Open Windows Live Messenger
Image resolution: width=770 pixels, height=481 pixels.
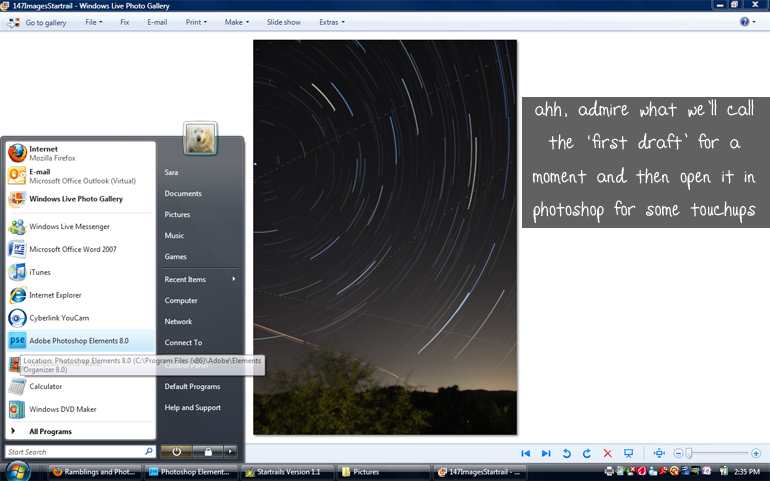coord(81,226)
